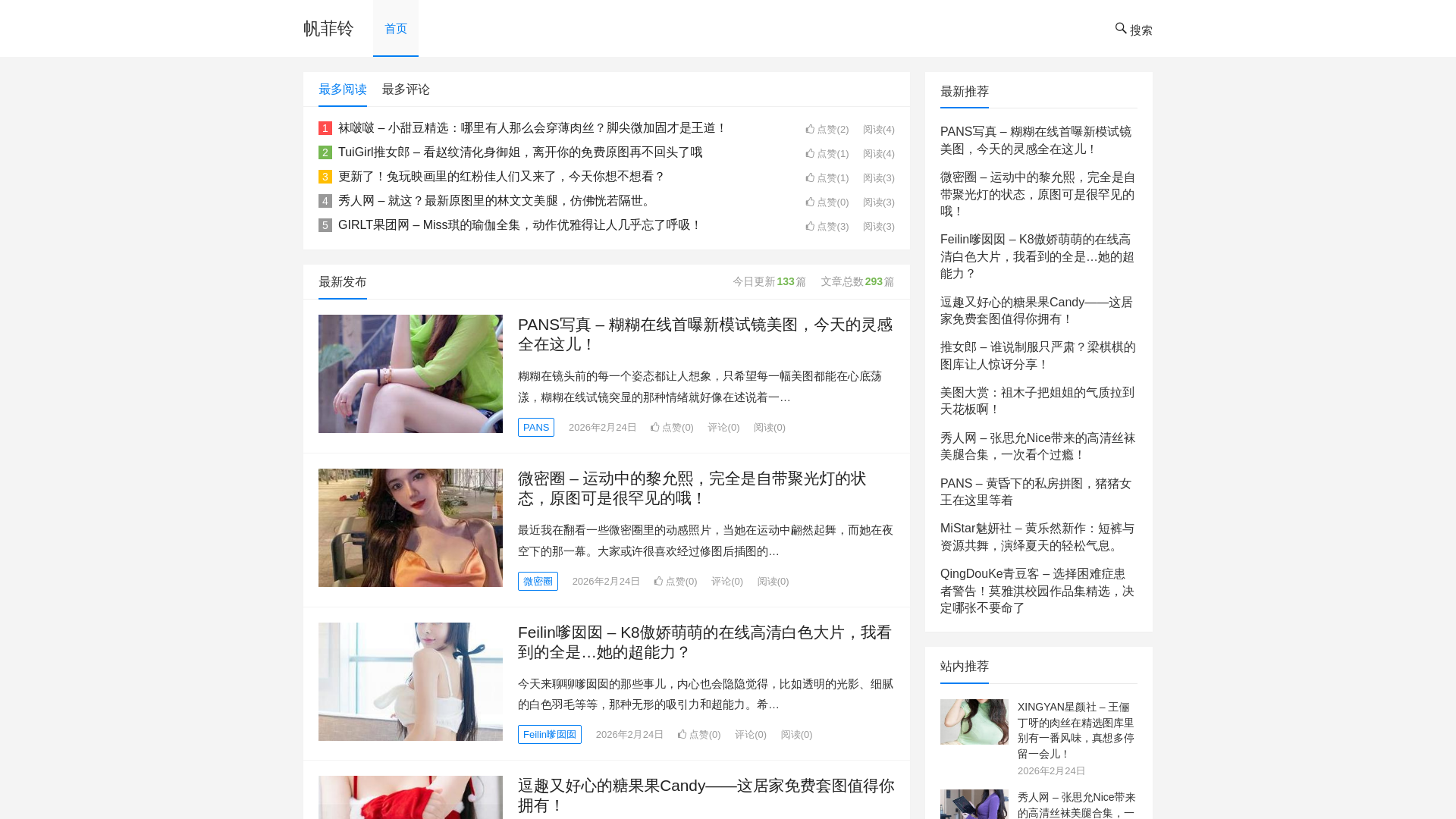
Task: Go to the 帆菲铃 site logo
Action: (328, 29)
